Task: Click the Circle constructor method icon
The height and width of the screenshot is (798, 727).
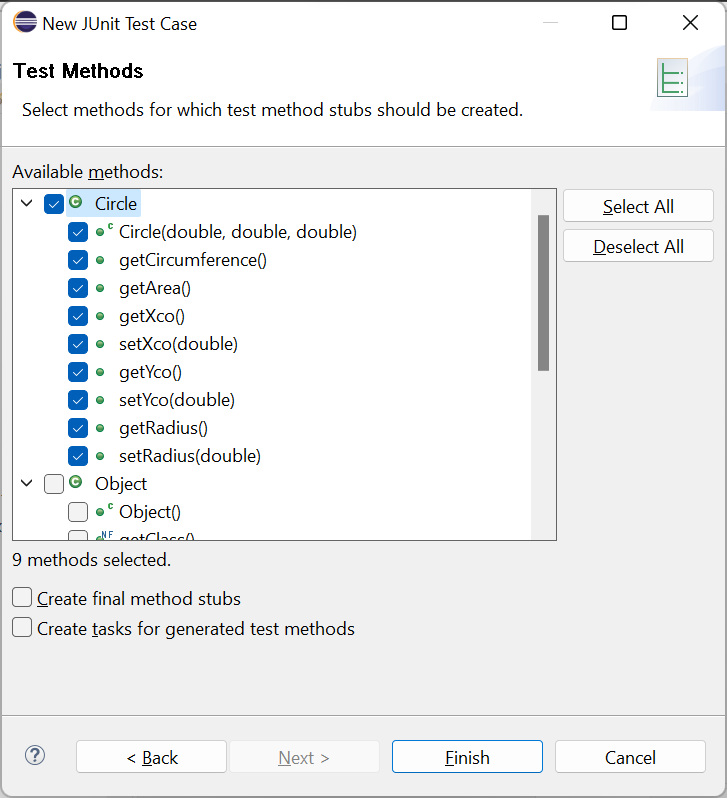Action: [103, 231]
